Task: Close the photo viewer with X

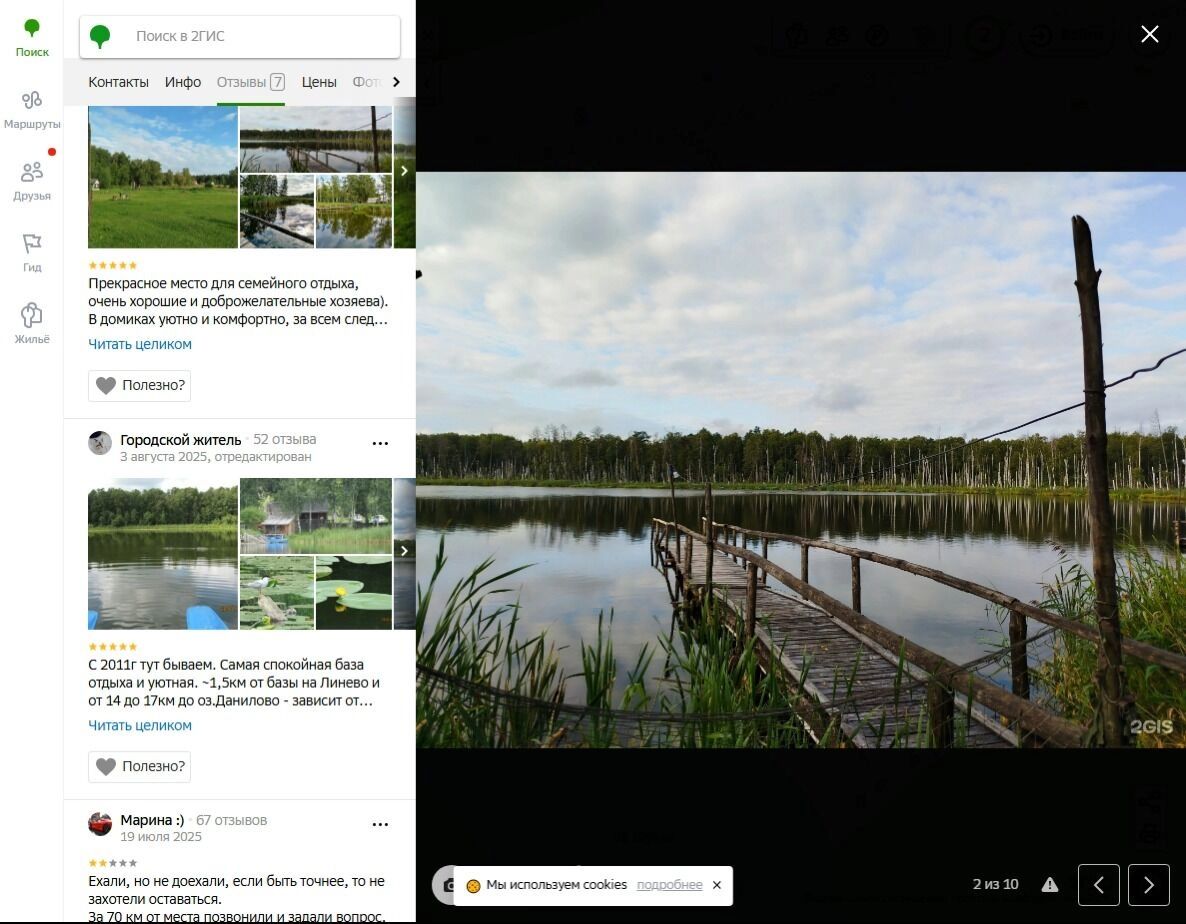Action: 1150,34
